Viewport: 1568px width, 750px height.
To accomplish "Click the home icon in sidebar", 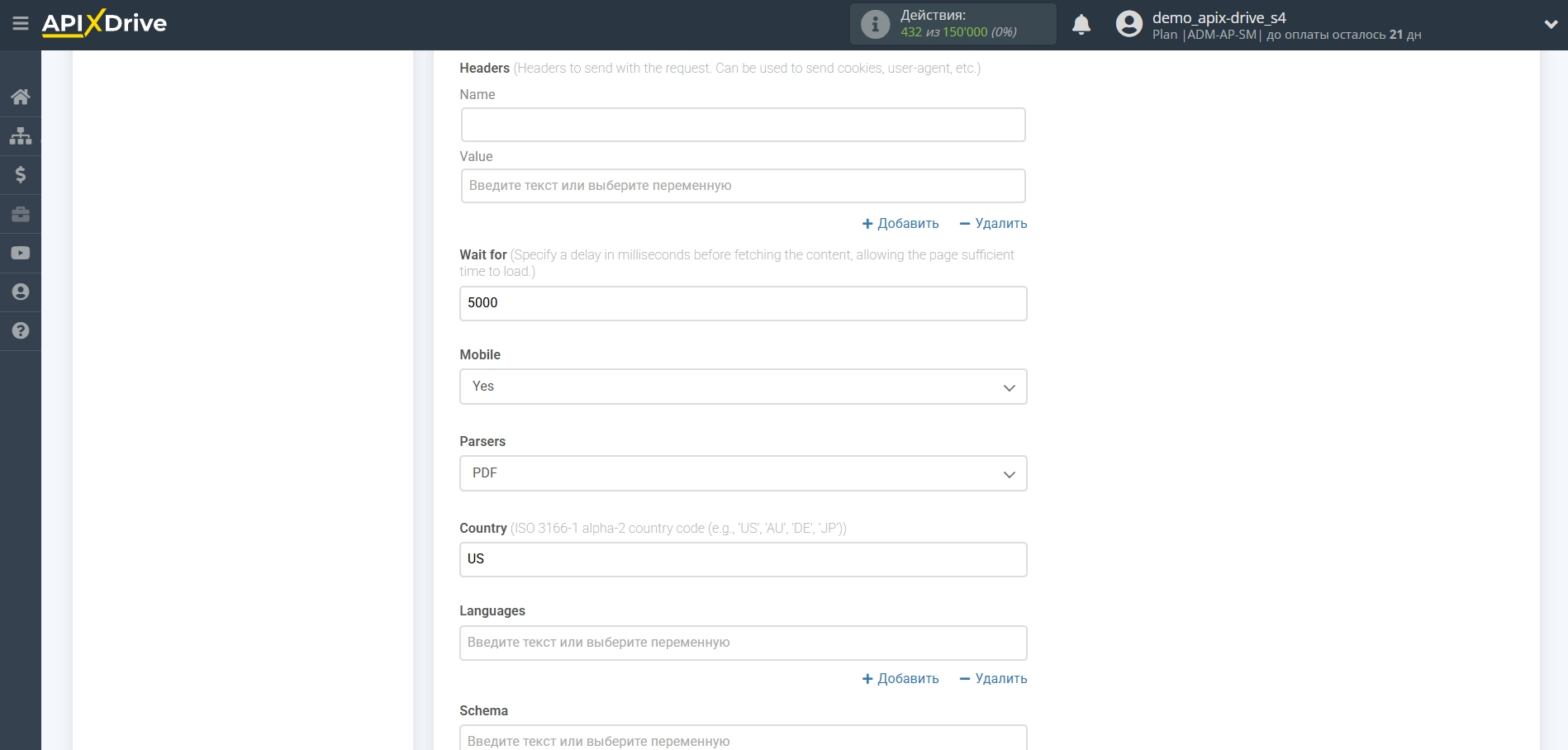I will (21, 97).
